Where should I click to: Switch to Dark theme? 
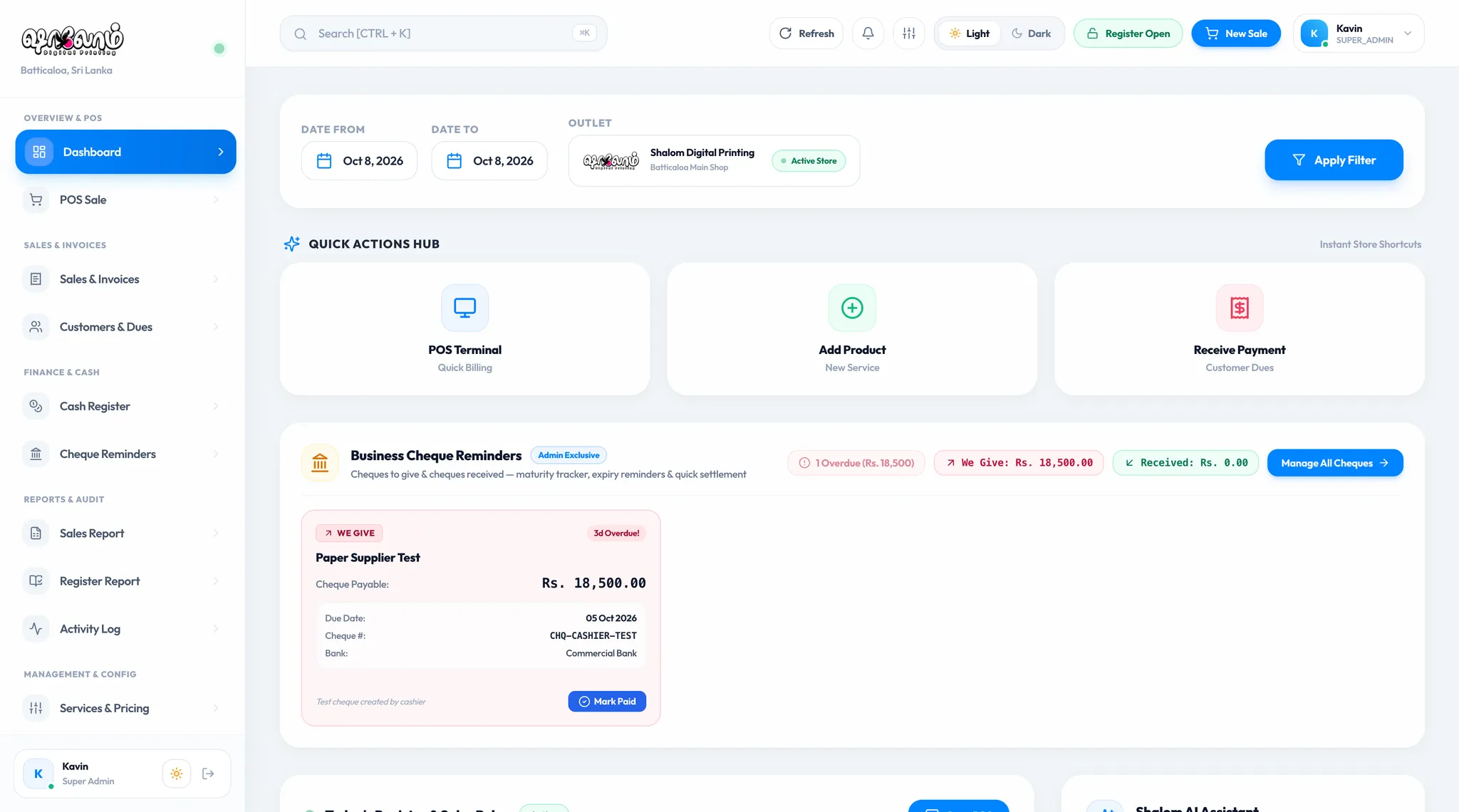(1032, 33)
